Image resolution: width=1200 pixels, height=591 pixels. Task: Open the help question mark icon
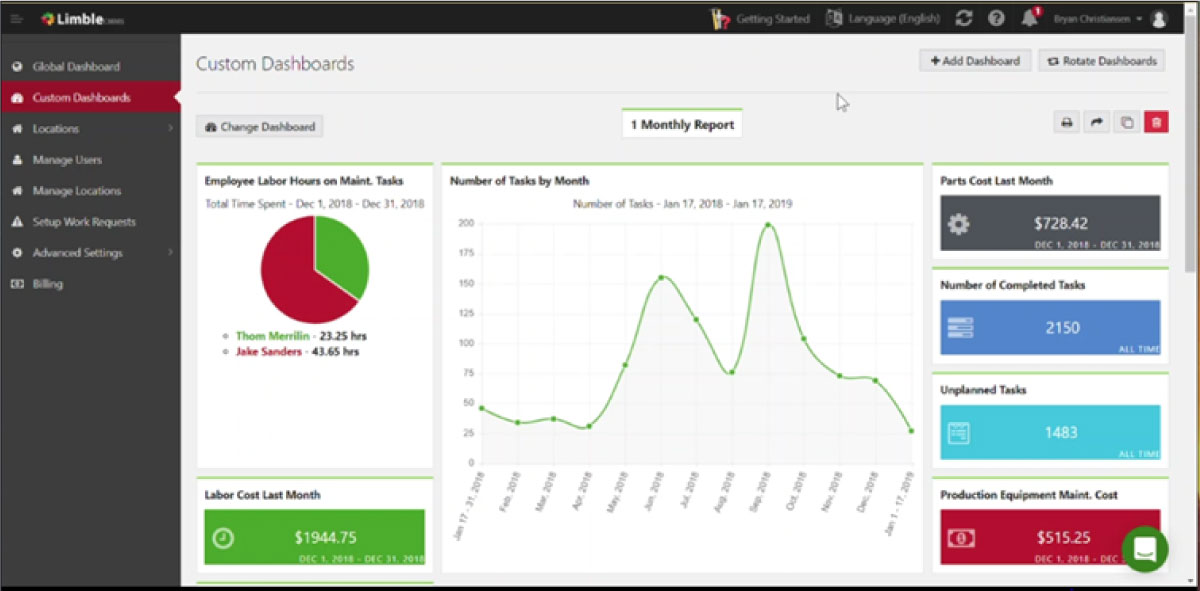pos(996,18)
